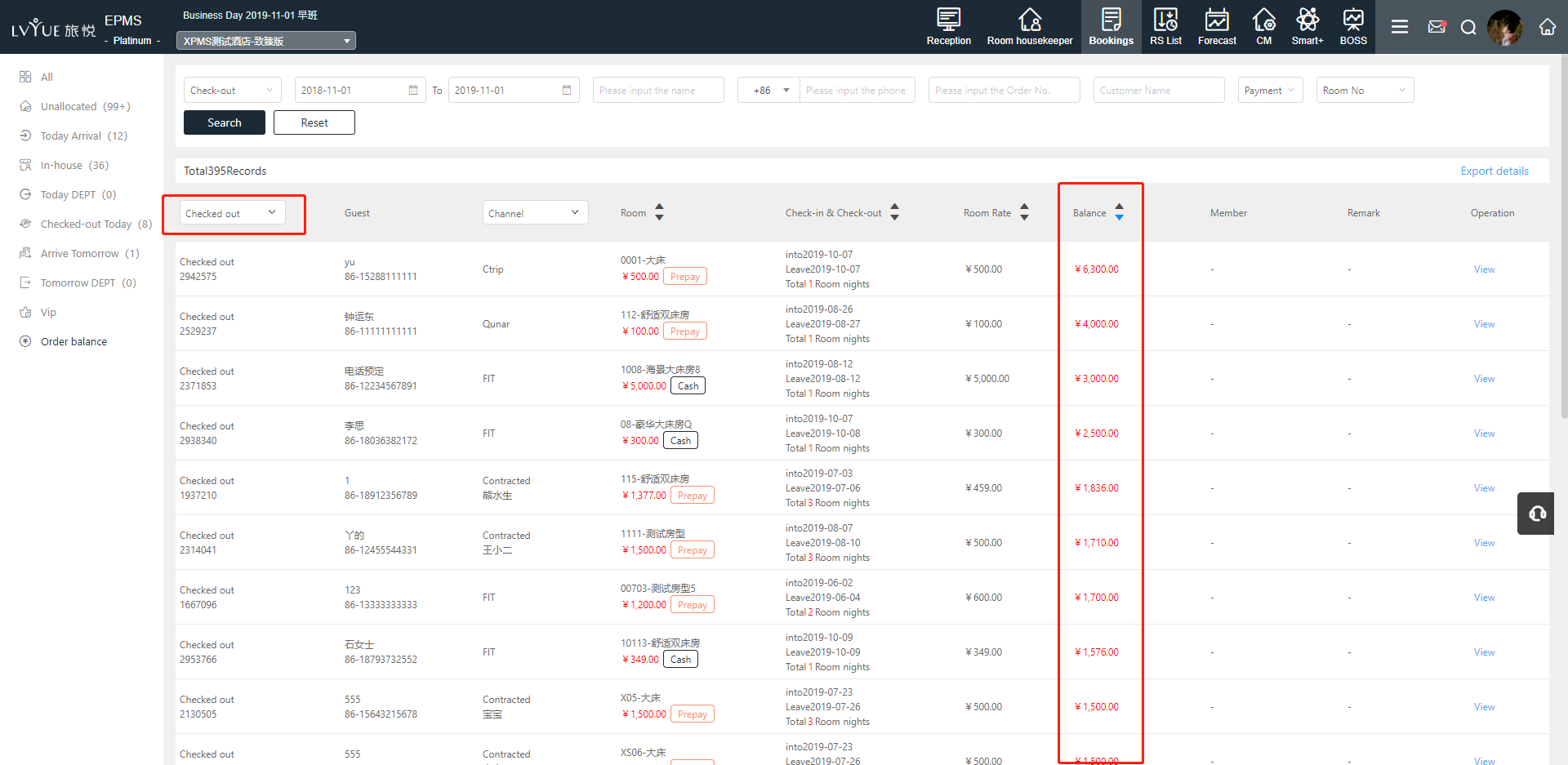1568x765 pixels.
Task: Go to home via house icon
Action: 1547,27
